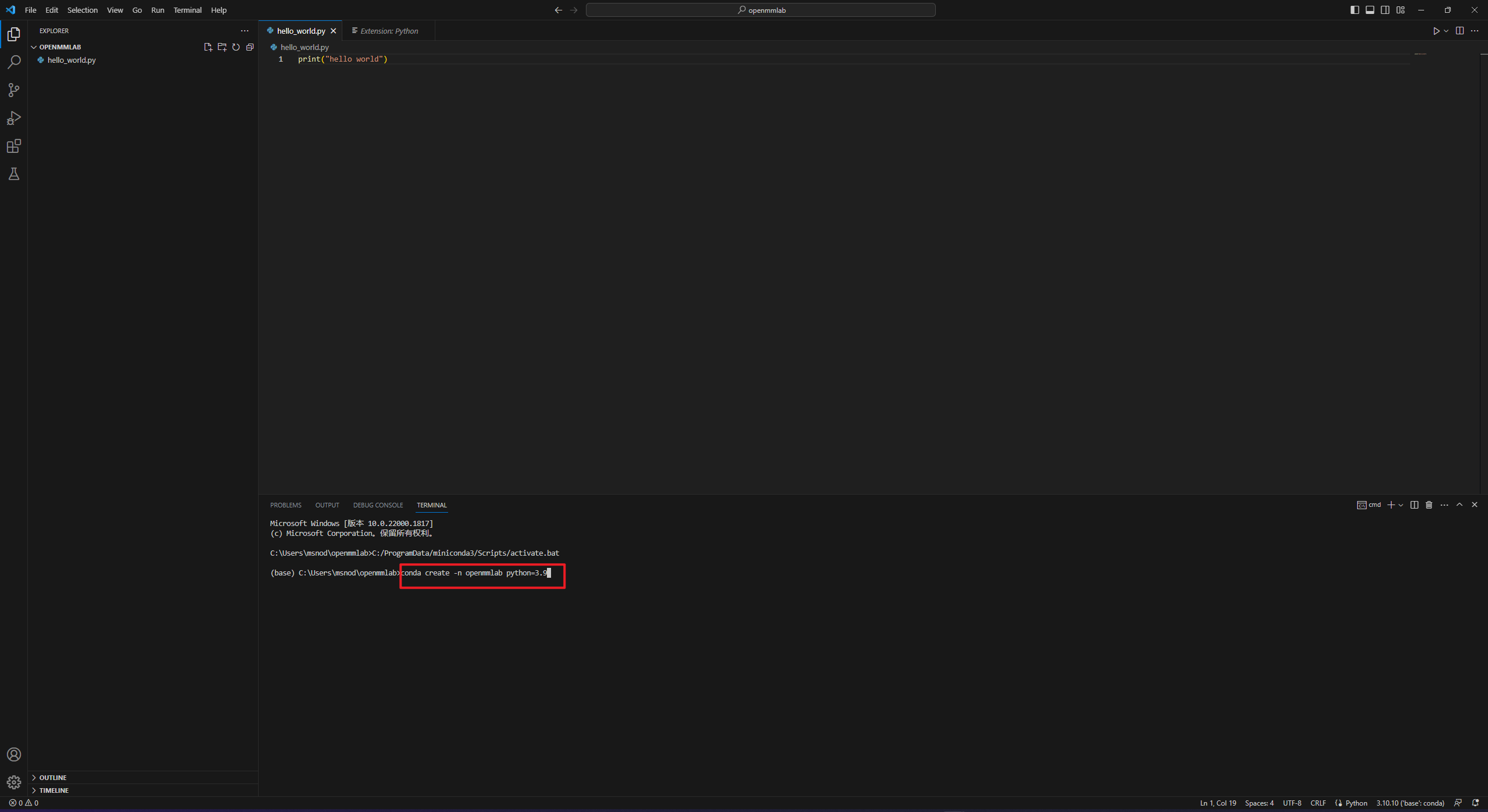Image resolution: width=1488 pixels, height=812 pixels.
Task: Kill terminal with trash icon
Action: point(1429,505)
